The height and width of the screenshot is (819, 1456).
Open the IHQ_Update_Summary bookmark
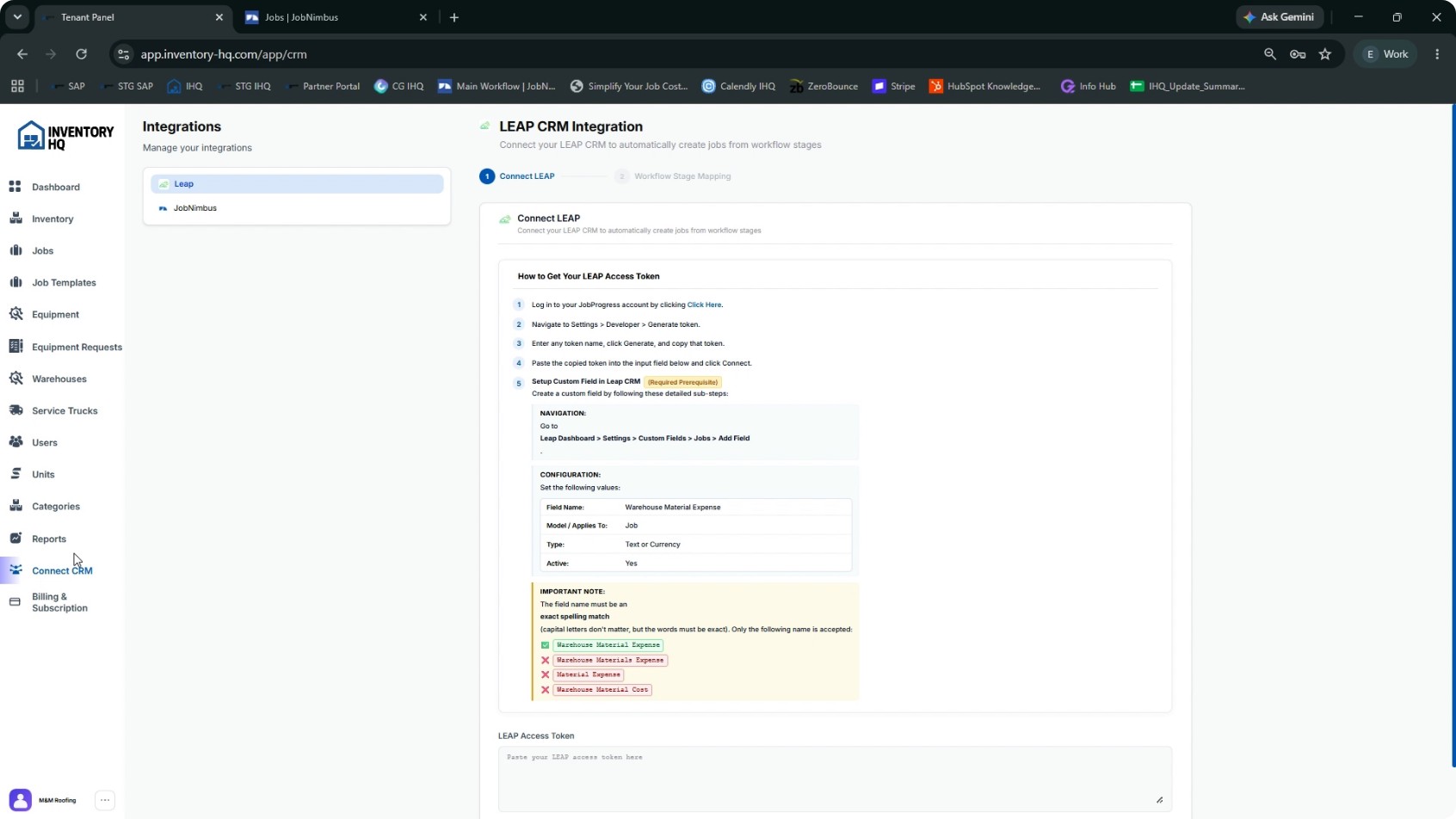pos(1188,86)
